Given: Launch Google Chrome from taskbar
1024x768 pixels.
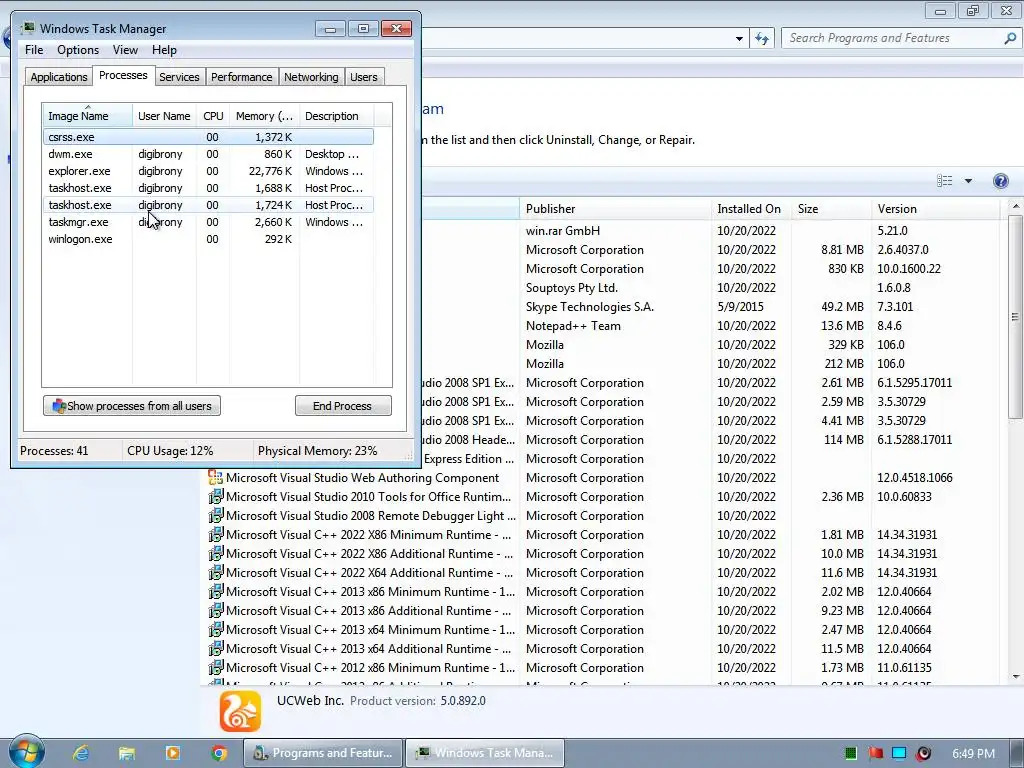Looking at the screenshot, I should point(219,753).
